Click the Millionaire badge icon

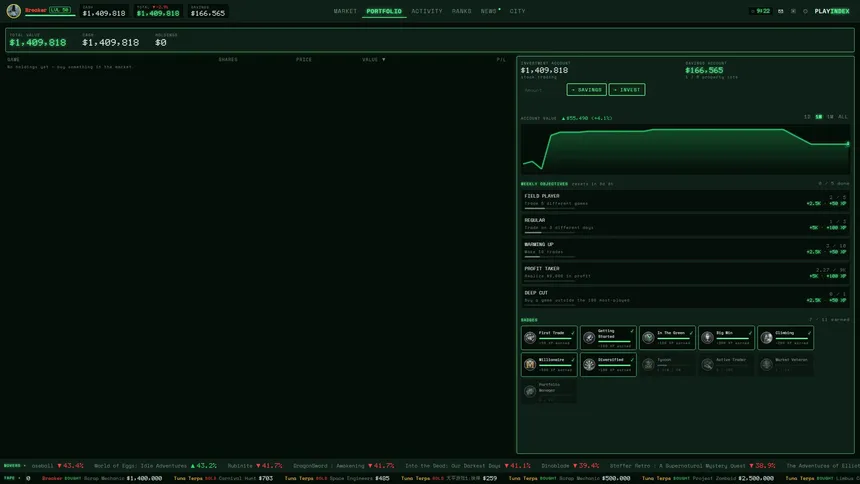click(x=530, y=364)
